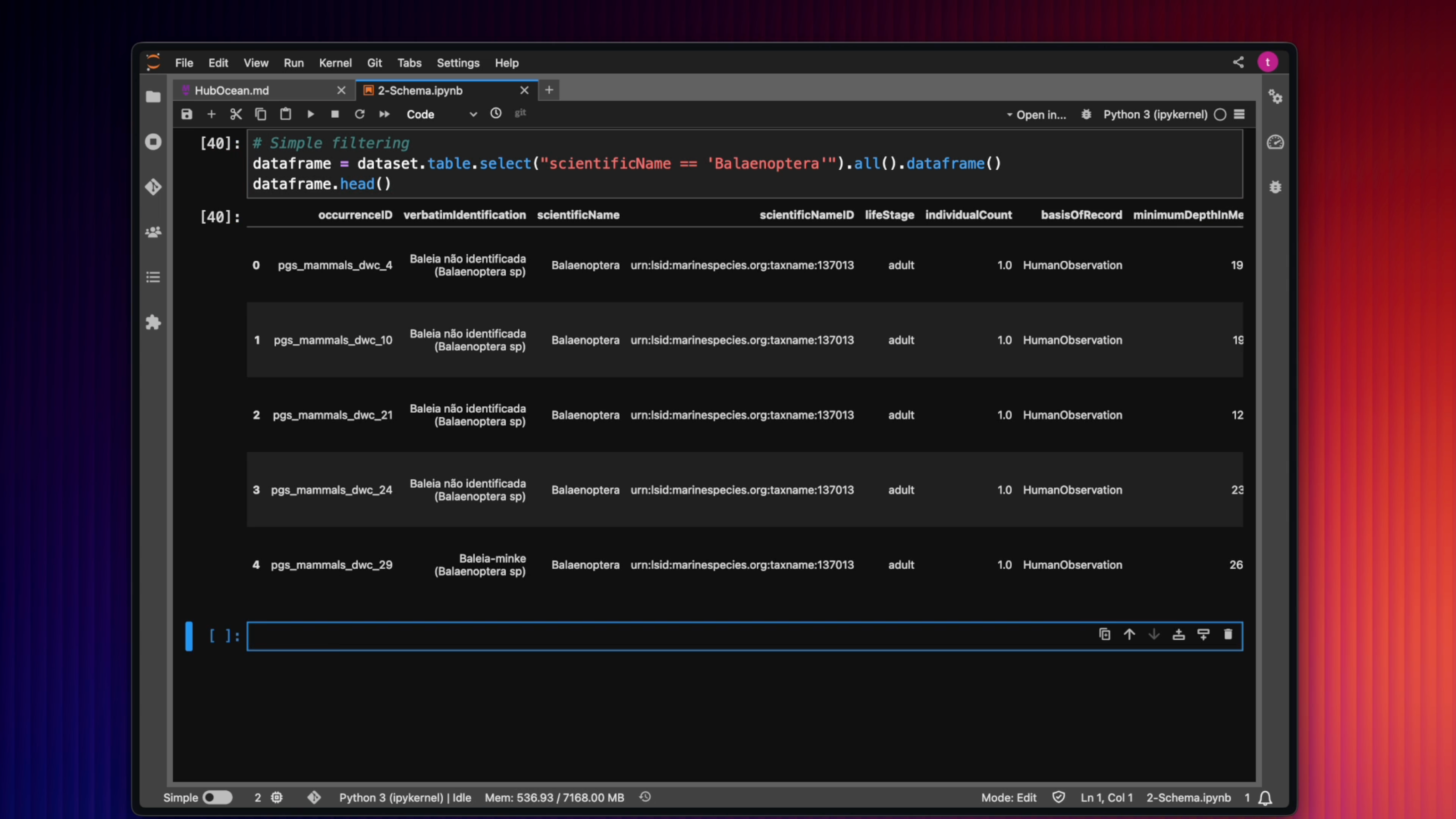Restart the kernel via the refresh icon

(359, 114)
